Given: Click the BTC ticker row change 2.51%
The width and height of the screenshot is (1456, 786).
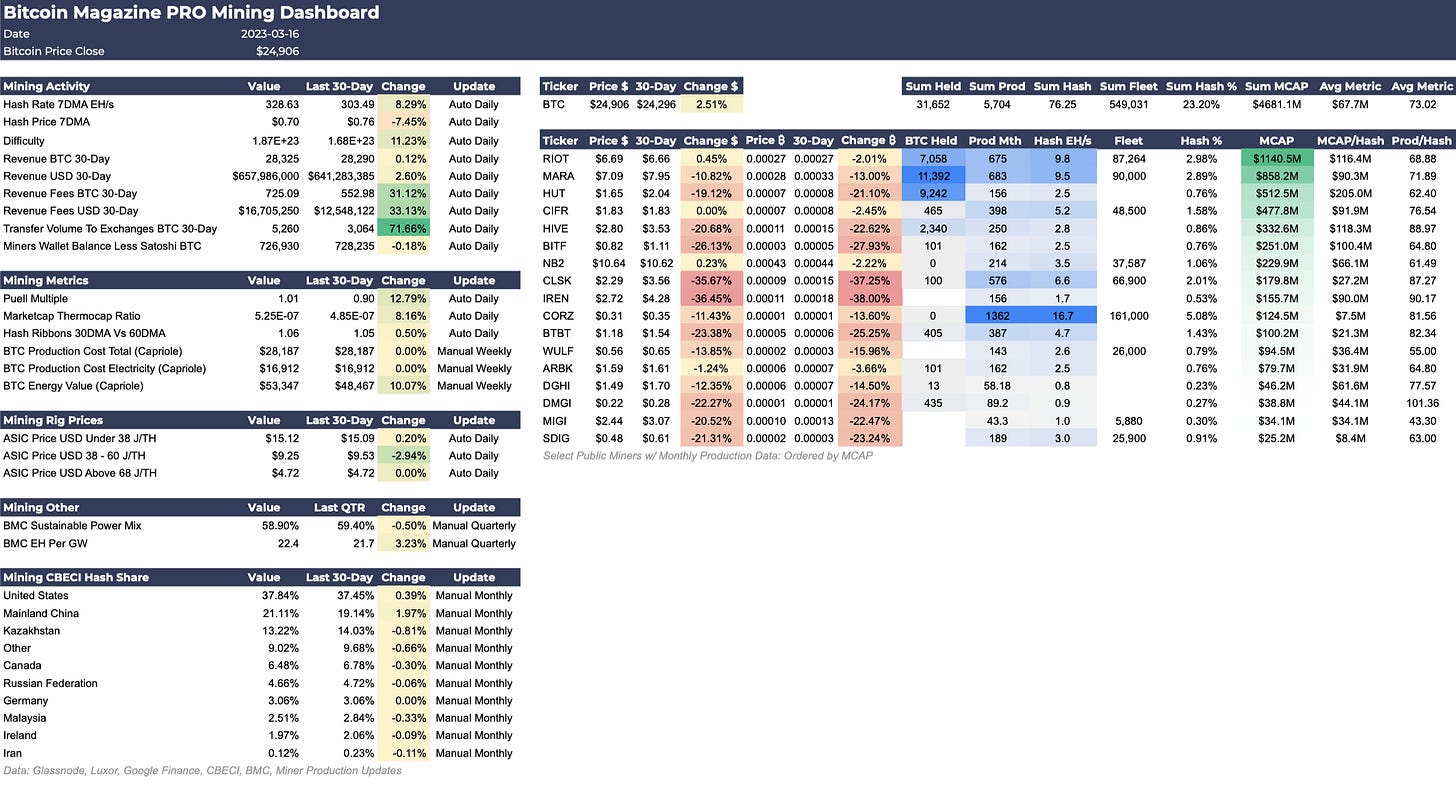Looking at the screenshot, I should pyautogui.click(x=712, y=104).
